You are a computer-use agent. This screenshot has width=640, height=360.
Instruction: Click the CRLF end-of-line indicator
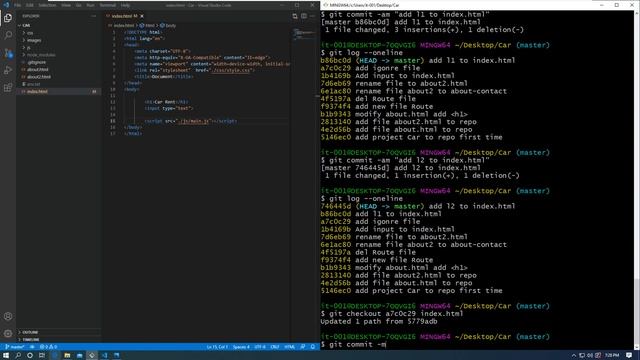(275, 347)
